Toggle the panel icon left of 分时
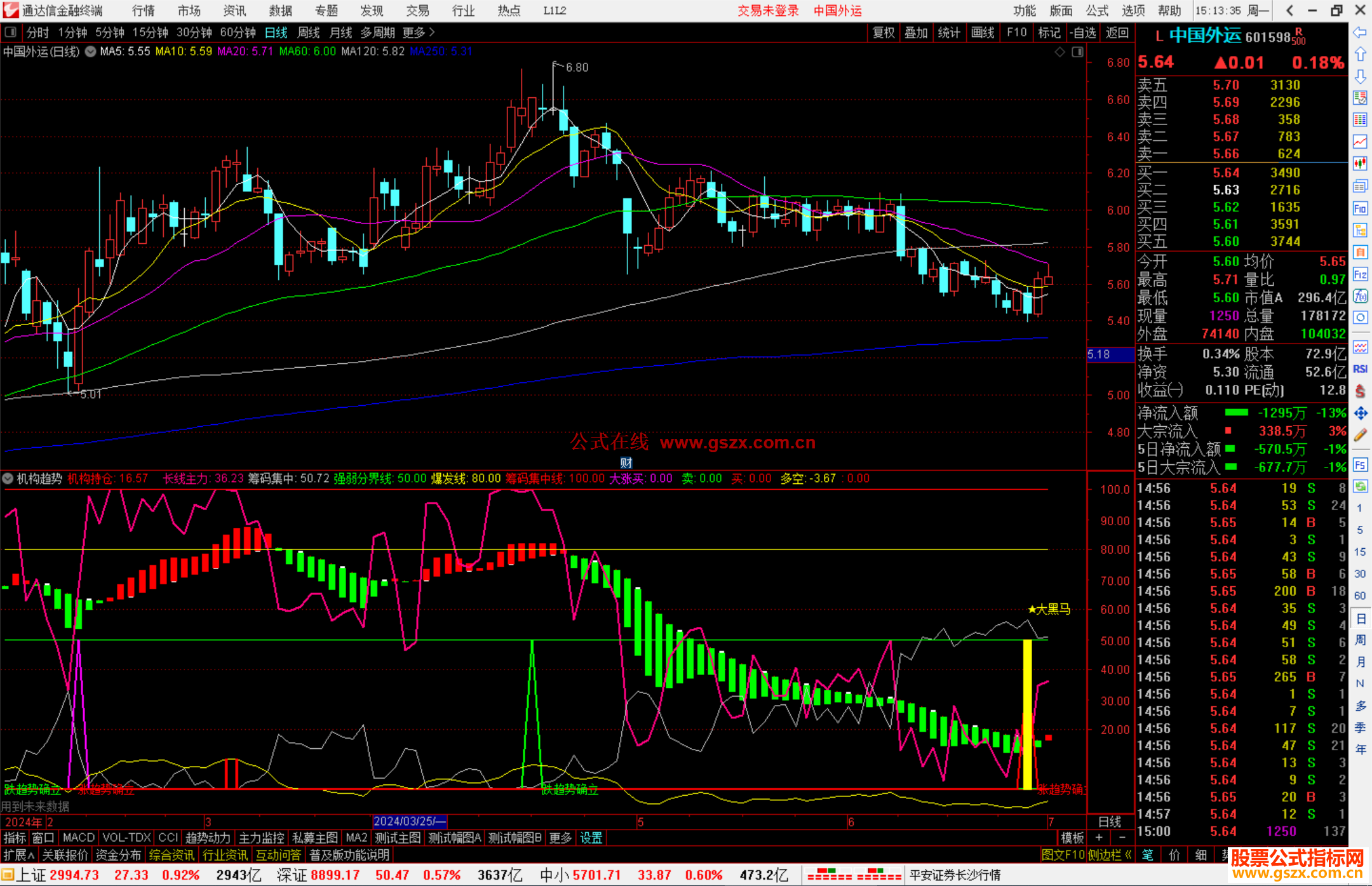The height and width of the screenshot is (886, 1372). [11, 32]
